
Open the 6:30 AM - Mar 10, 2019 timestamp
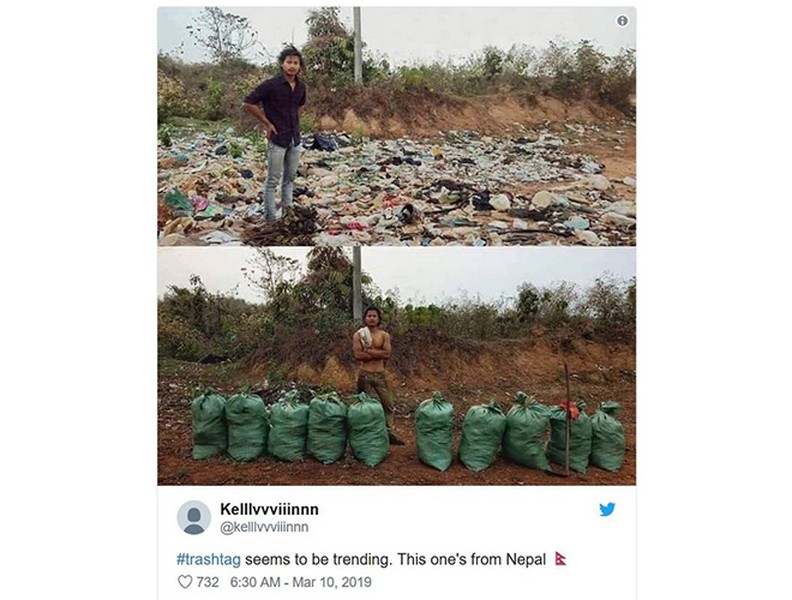pyautogui.click(x=299, y=581)
